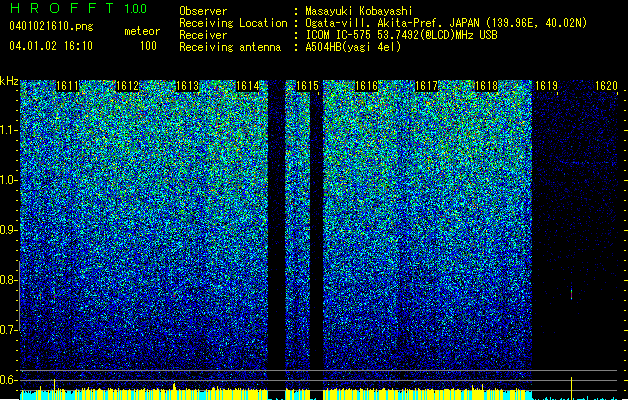Click the 0.8 kHz axis tick label
629x400 pixels.
point(8,280)
